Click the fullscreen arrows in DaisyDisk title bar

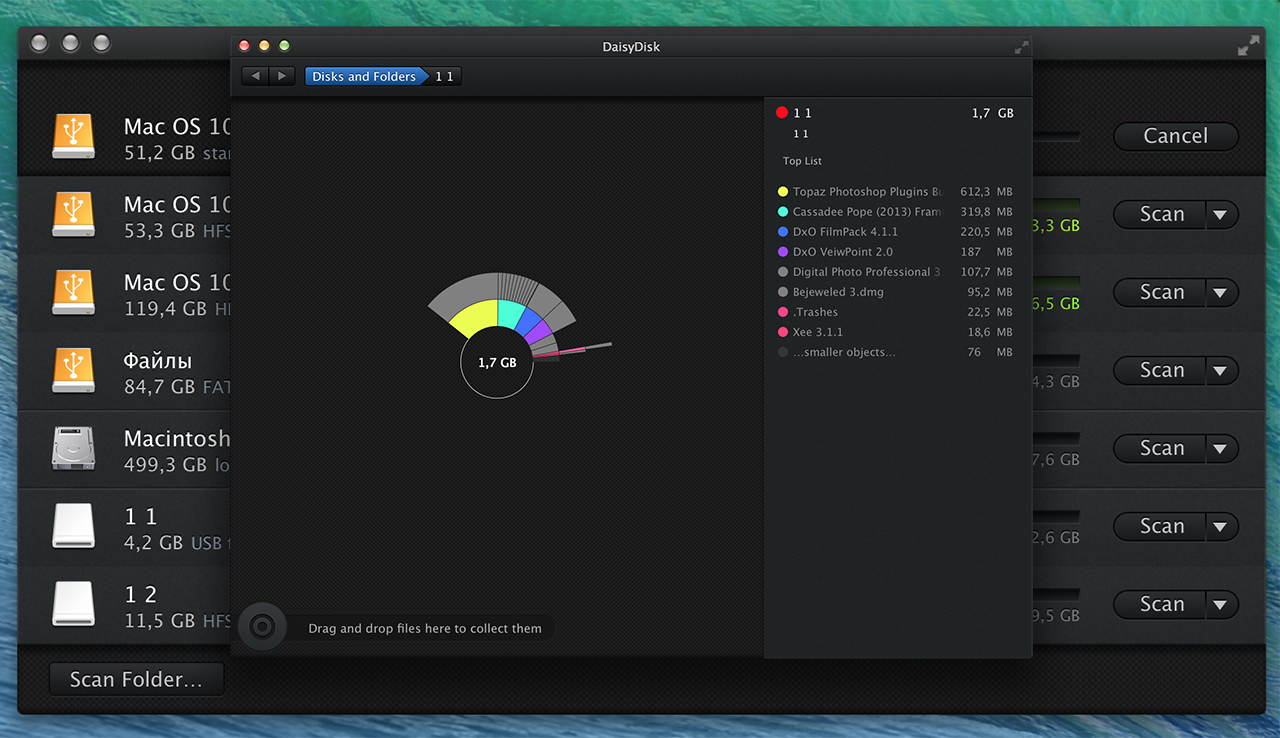pos(1021,46)
